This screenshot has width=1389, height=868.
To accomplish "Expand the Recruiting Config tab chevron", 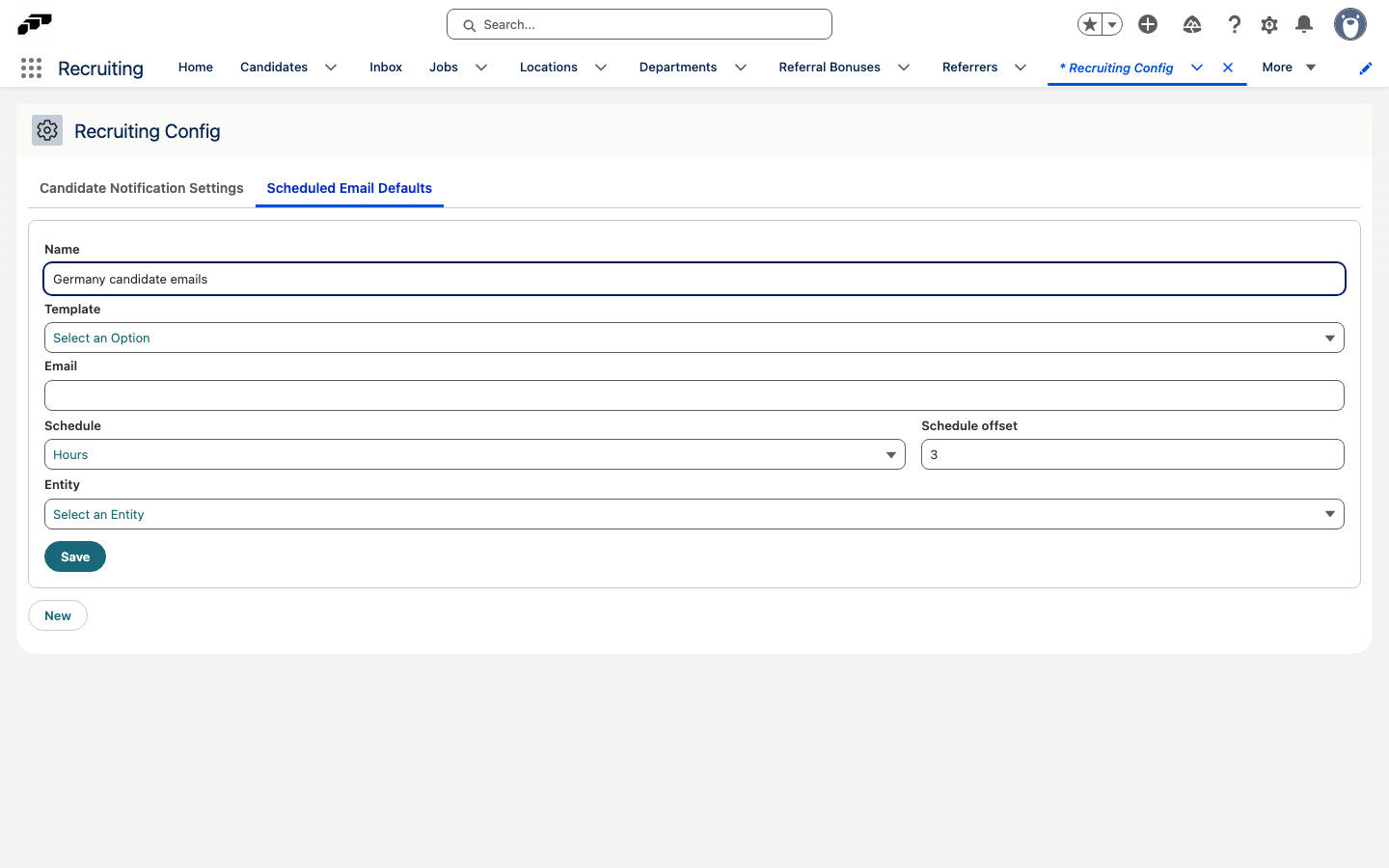I will pos(1197,68).
